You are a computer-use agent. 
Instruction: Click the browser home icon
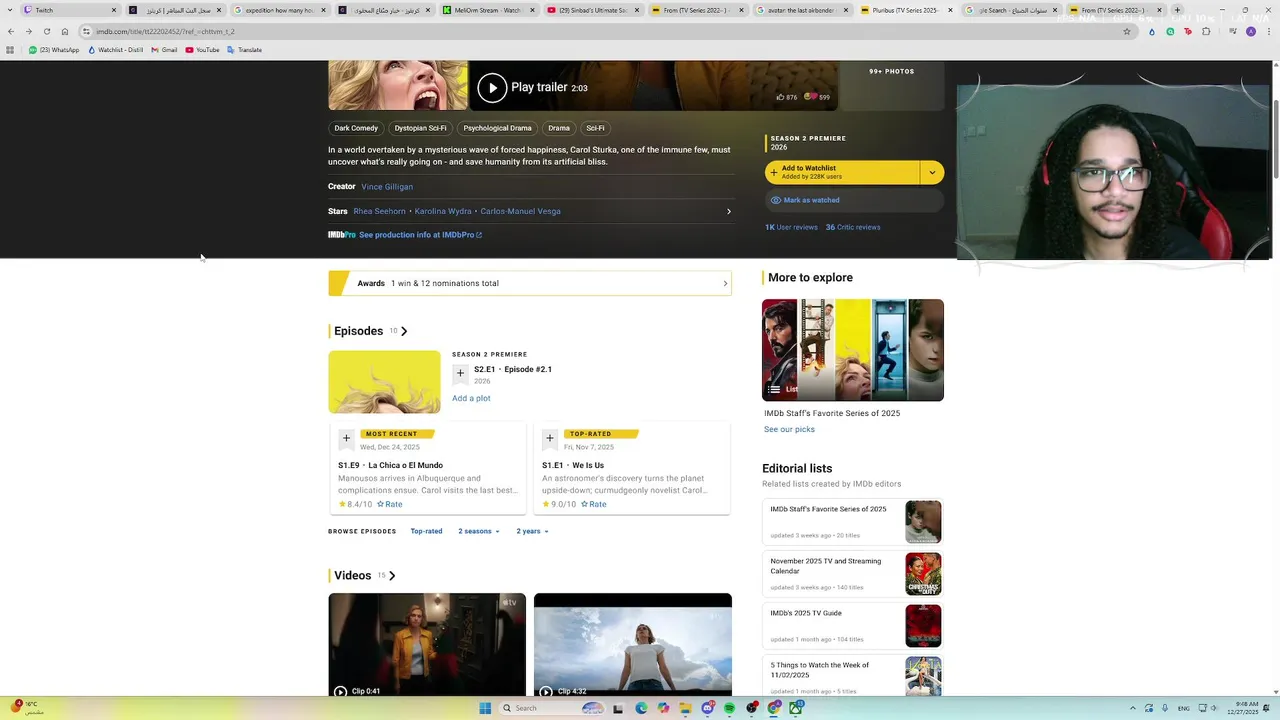tap(65, 31)
